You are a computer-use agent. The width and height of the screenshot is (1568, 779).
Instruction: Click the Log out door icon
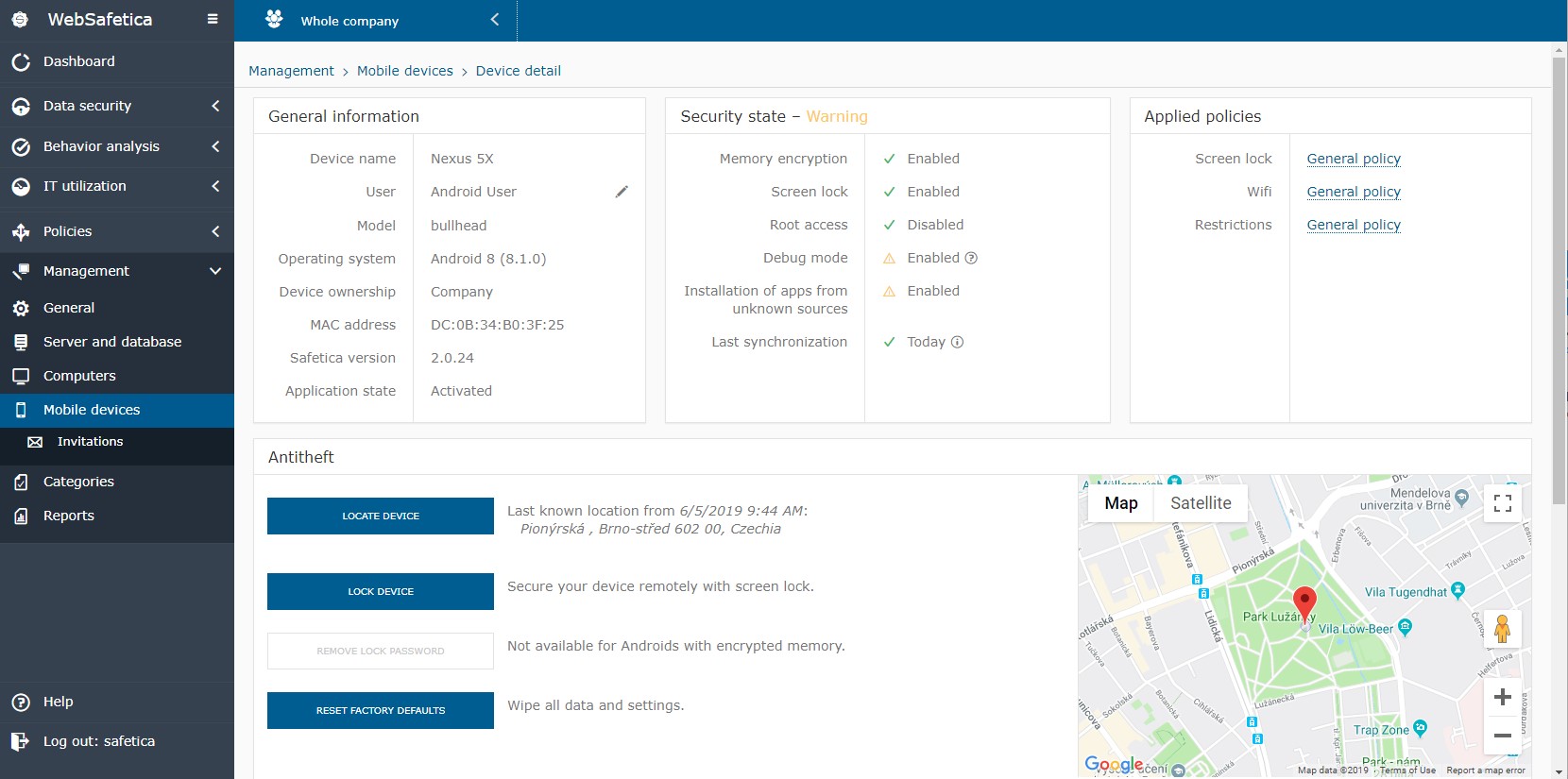click(x=21, y=741)
